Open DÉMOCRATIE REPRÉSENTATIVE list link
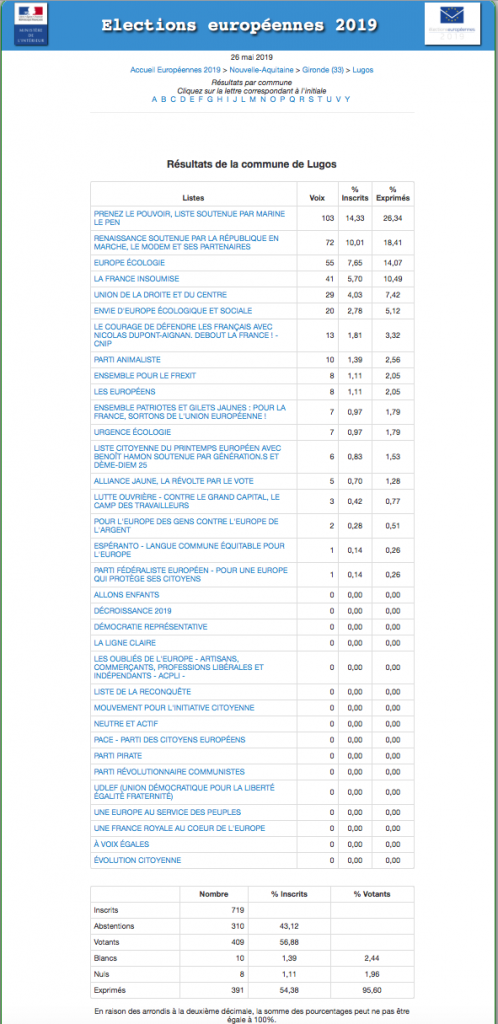 click(151, 627)
